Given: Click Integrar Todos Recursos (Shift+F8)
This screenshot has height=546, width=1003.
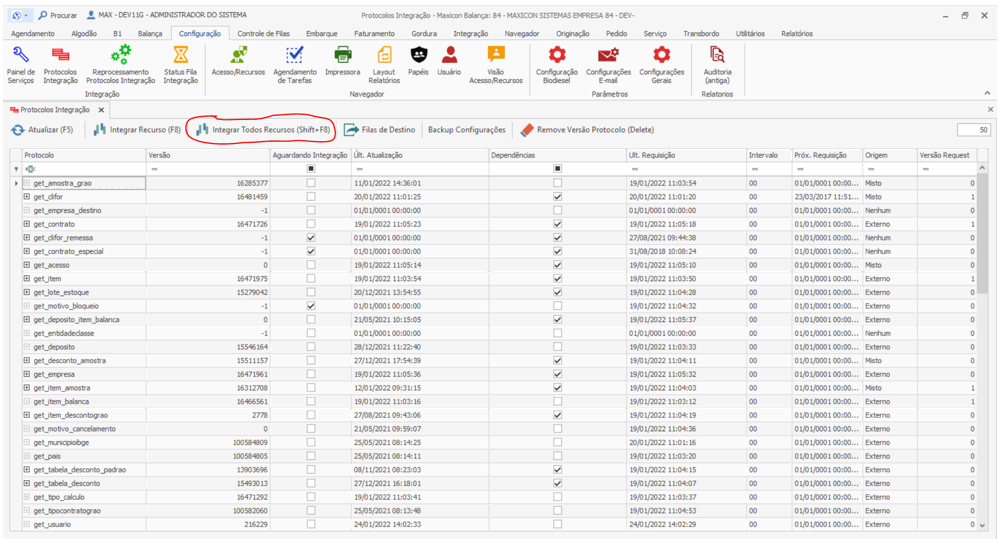Looking at the screenshot, I should pyautogui.click(x=263, y=130).
